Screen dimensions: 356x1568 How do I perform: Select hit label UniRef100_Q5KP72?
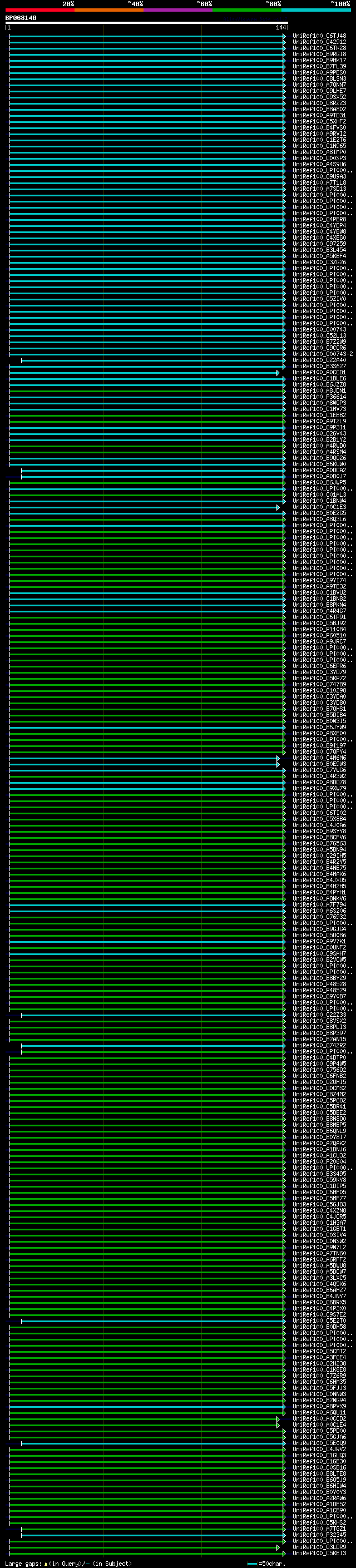(x=319, y=678)
